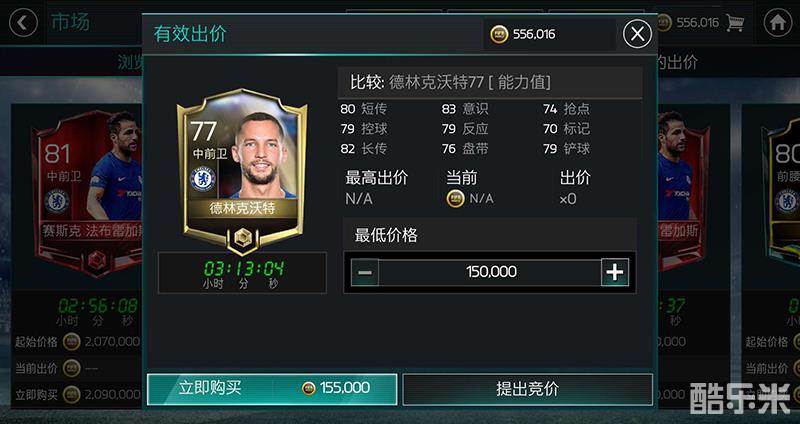
Task: Select the 德林克沃特 77 player card
Action: pyautogui.click(x=242, y=171)
